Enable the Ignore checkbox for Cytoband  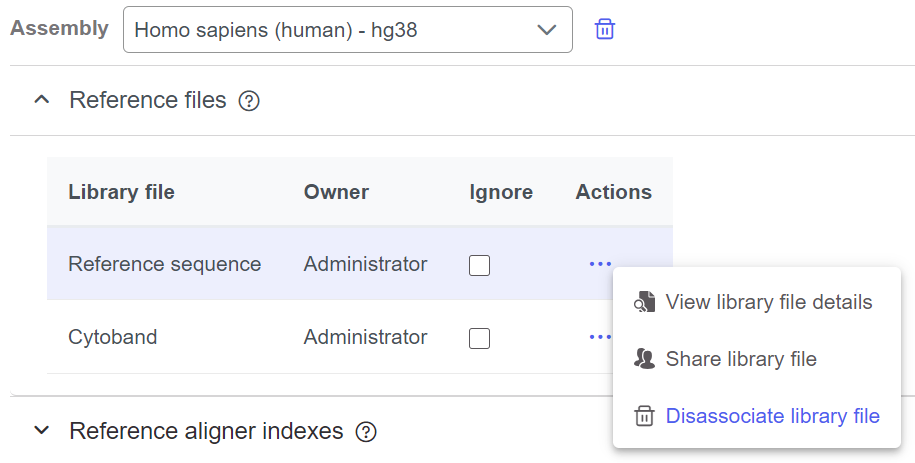pyautogui.click(x=480, y=338)
